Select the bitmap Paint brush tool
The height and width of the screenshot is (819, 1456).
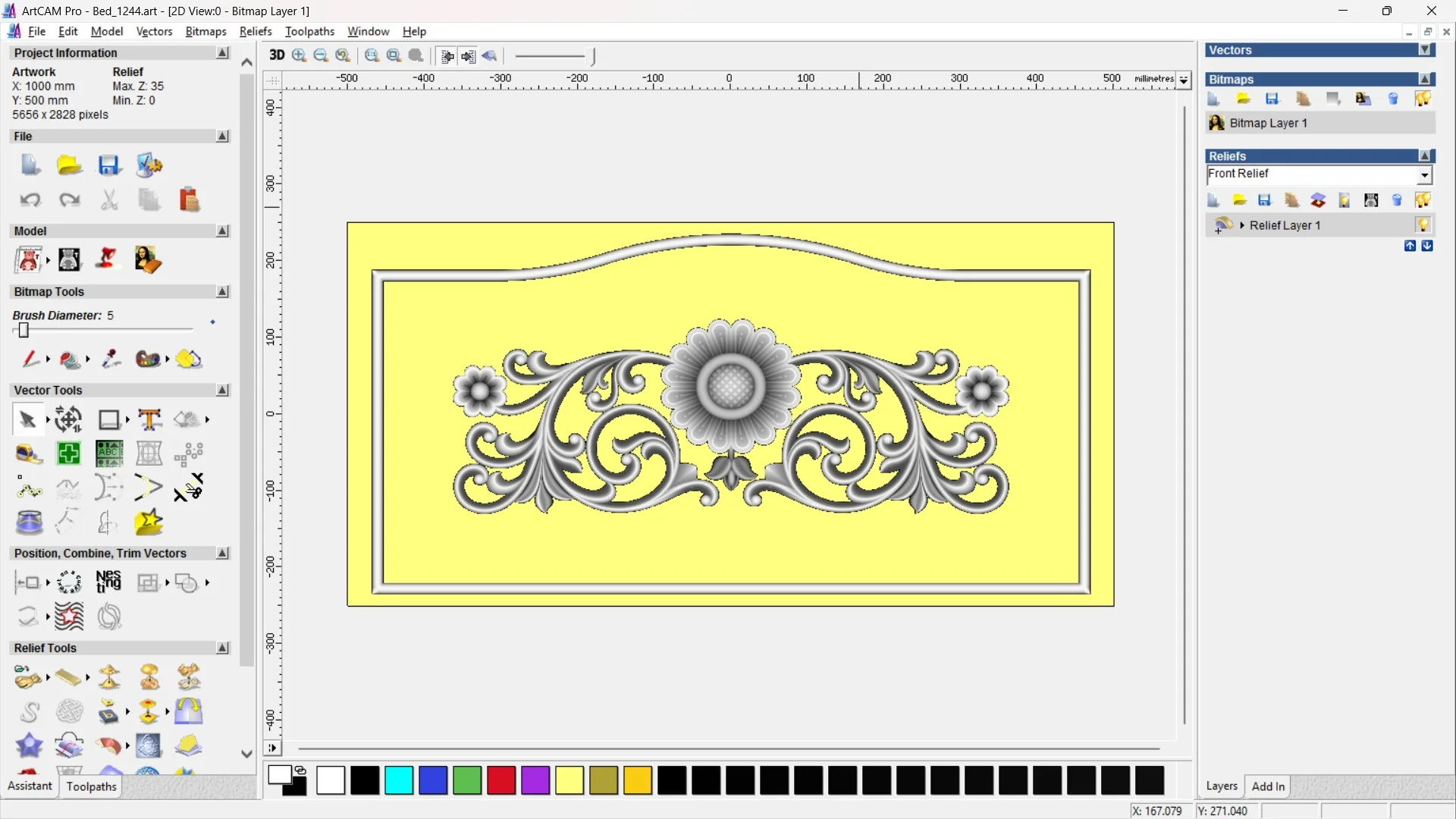pyautogui.click(x=30, y=359)
